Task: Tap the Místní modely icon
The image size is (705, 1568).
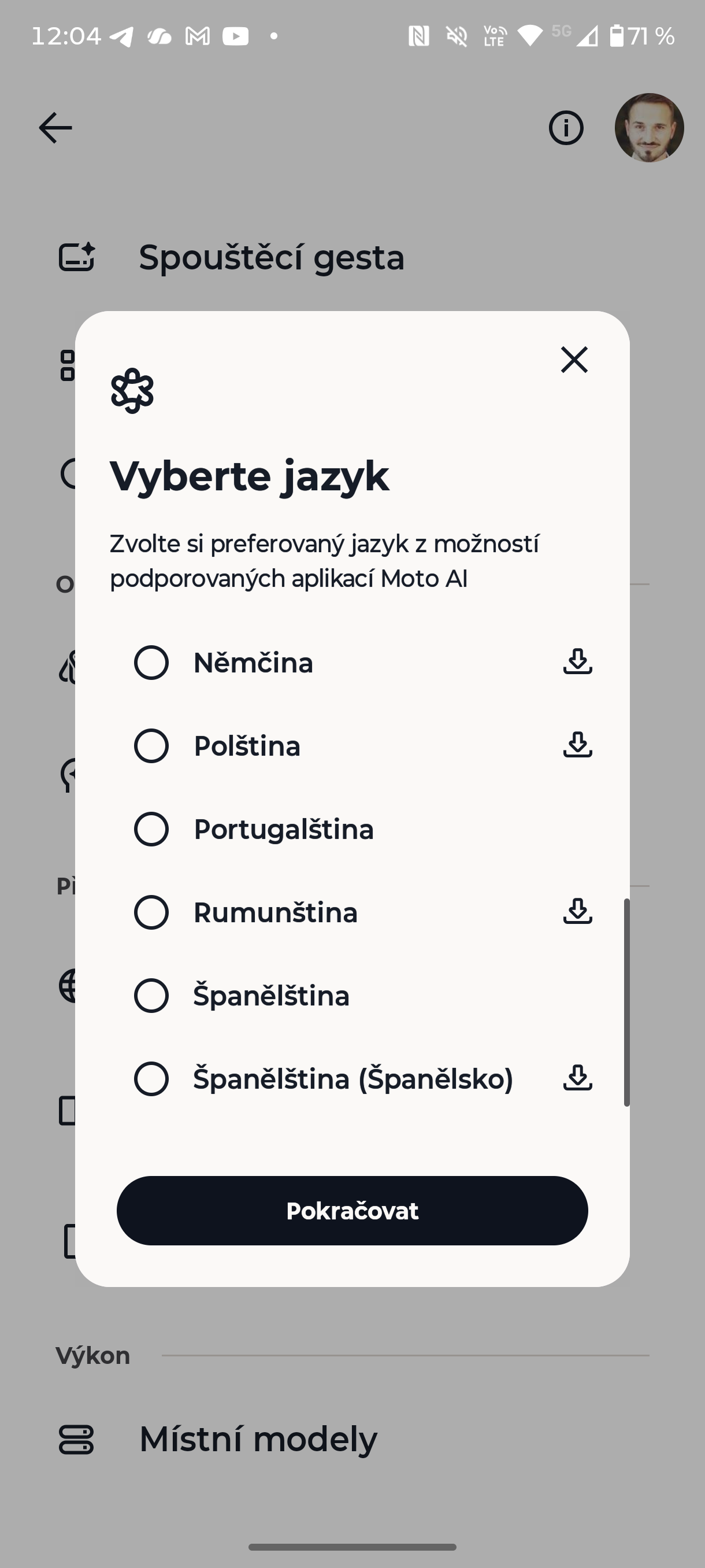Action: [76, 1440]
